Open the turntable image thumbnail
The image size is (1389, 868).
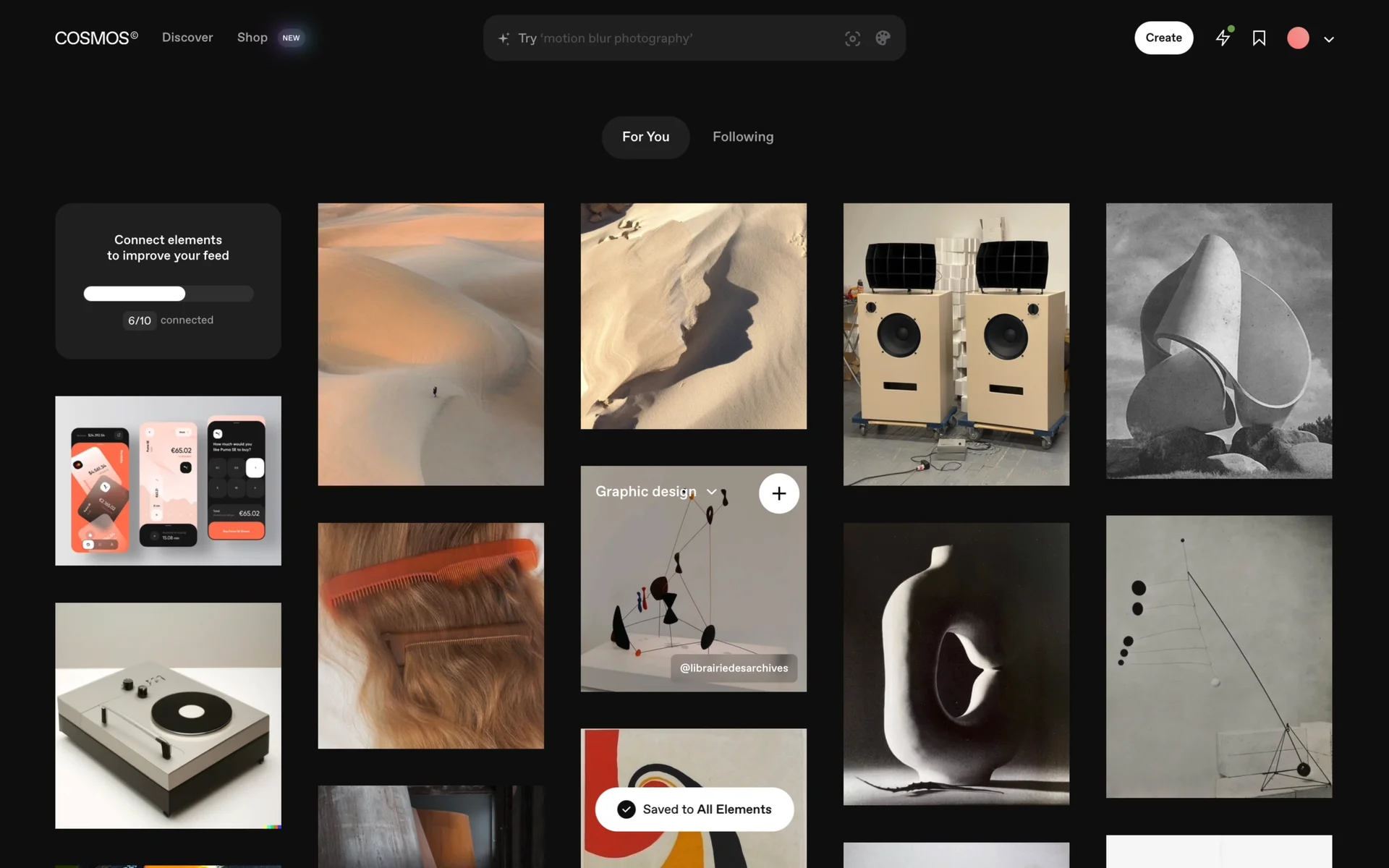point(168,715)
